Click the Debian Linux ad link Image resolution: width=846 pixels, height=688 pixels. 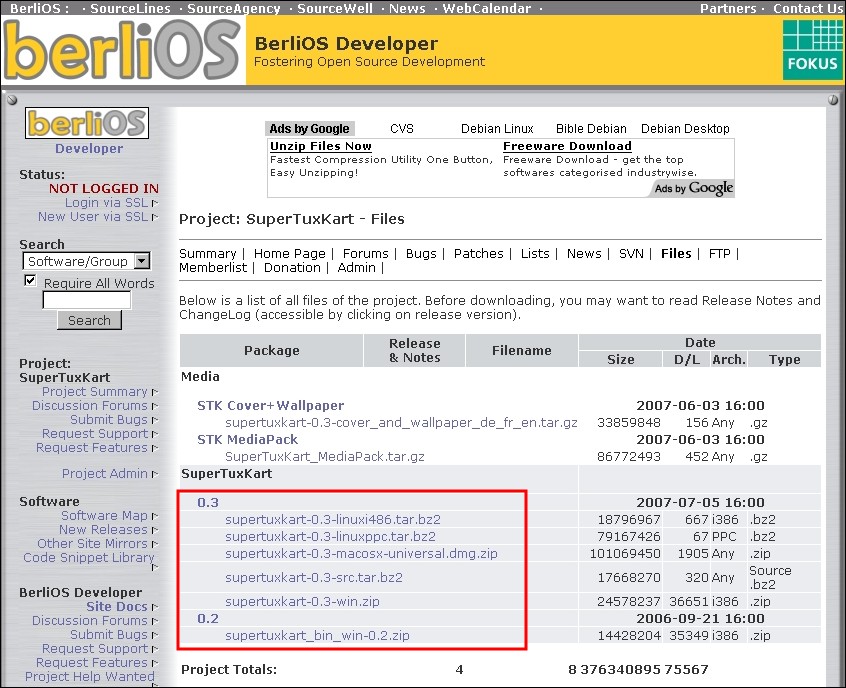pyautogui.click(x=497, y=129)
